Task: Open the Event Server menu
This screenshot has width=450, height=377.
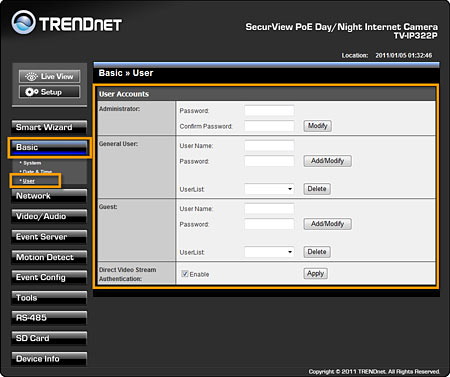Action: pos(49,237)
